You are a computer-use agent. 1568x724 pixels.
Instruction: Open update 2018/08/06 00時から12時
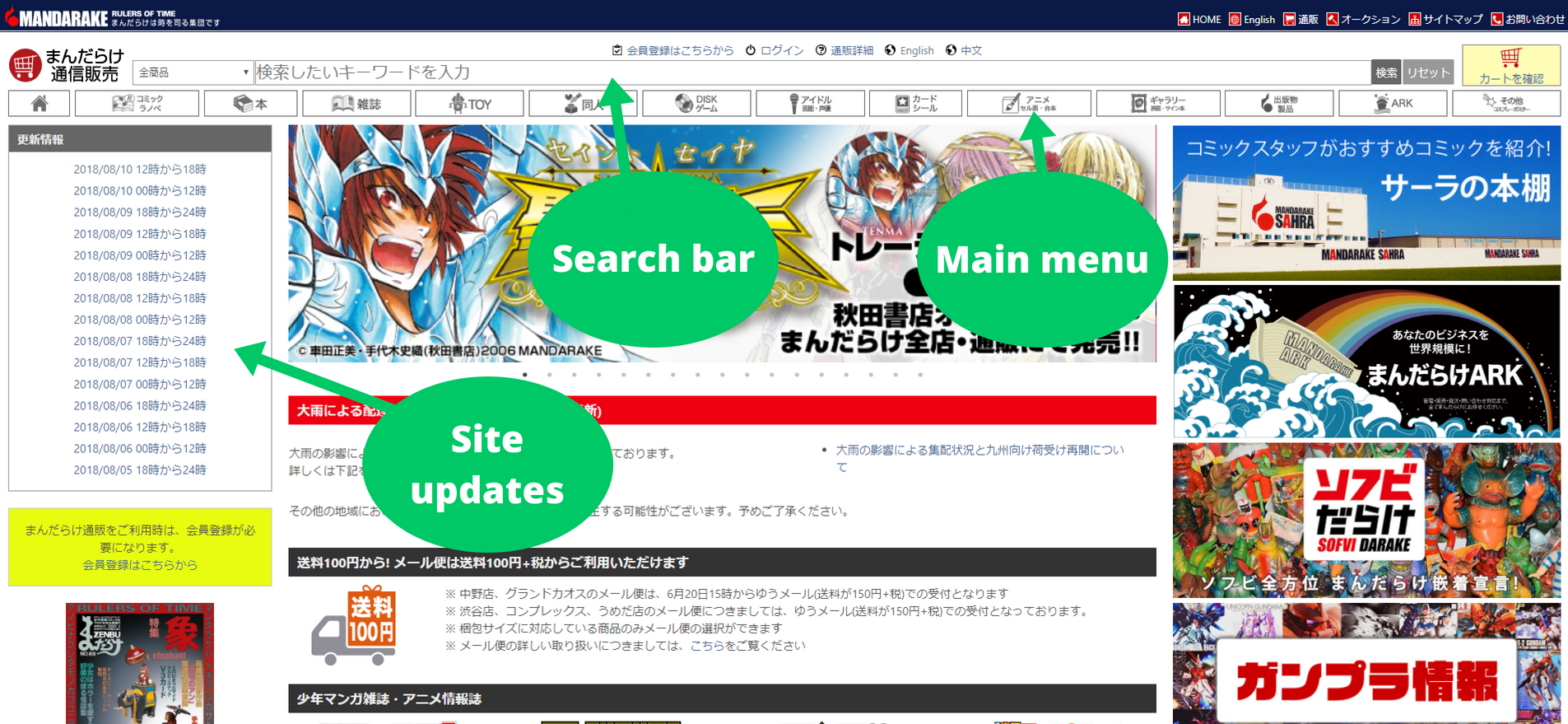(x=140, y=448)
